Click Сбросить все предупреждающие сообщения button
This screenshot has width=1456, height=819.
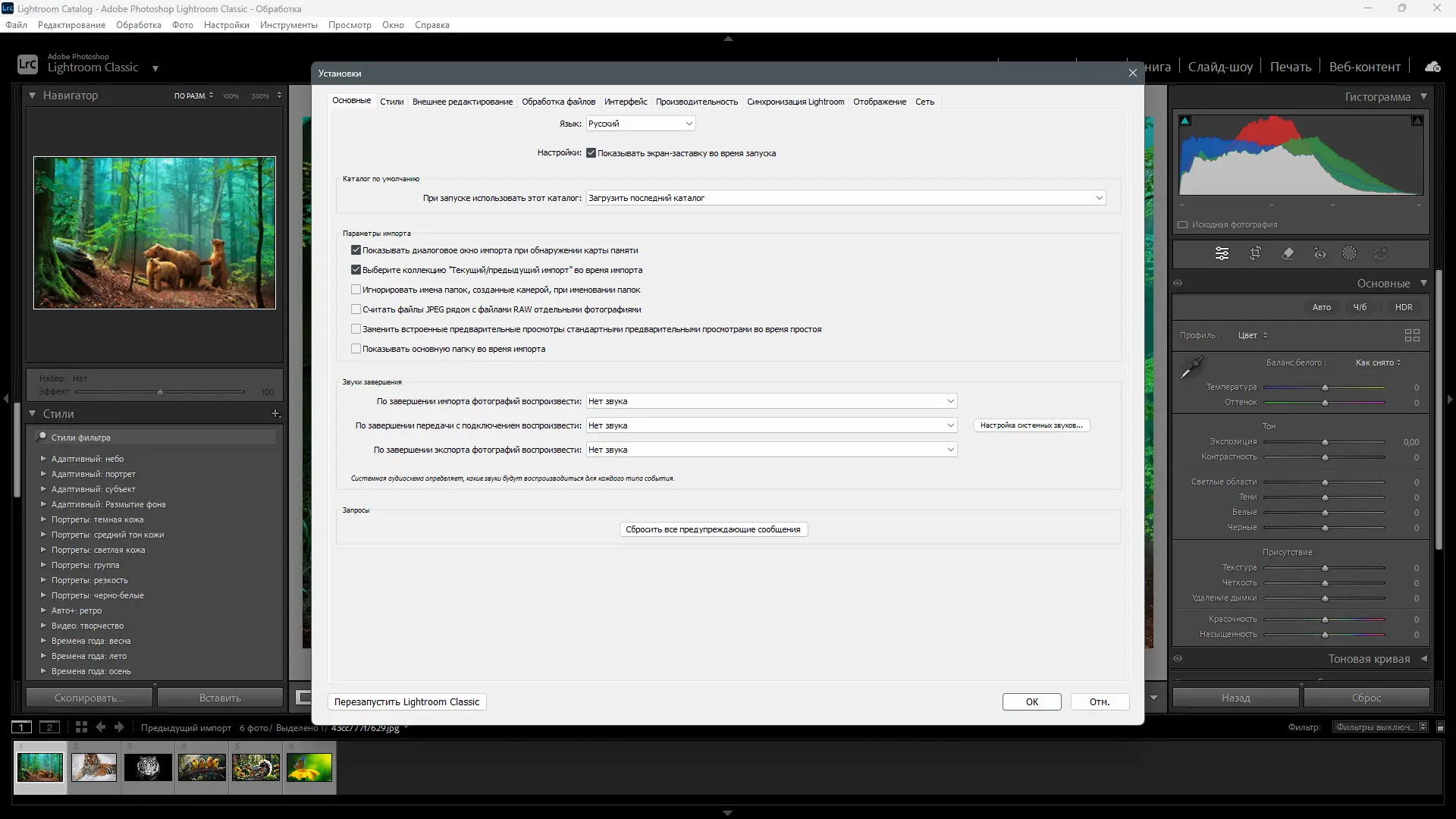(713, 529)
